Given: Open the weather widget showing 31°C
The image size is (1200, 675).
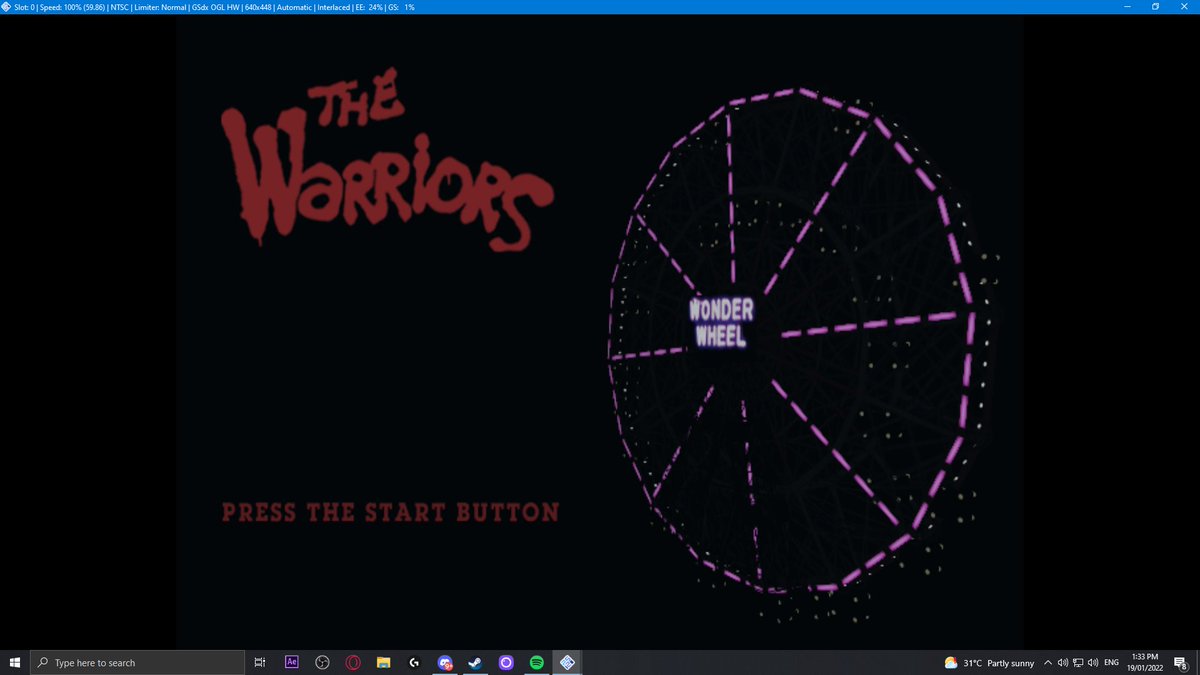Looking at the screenshot, I should [x=989, y=663].
